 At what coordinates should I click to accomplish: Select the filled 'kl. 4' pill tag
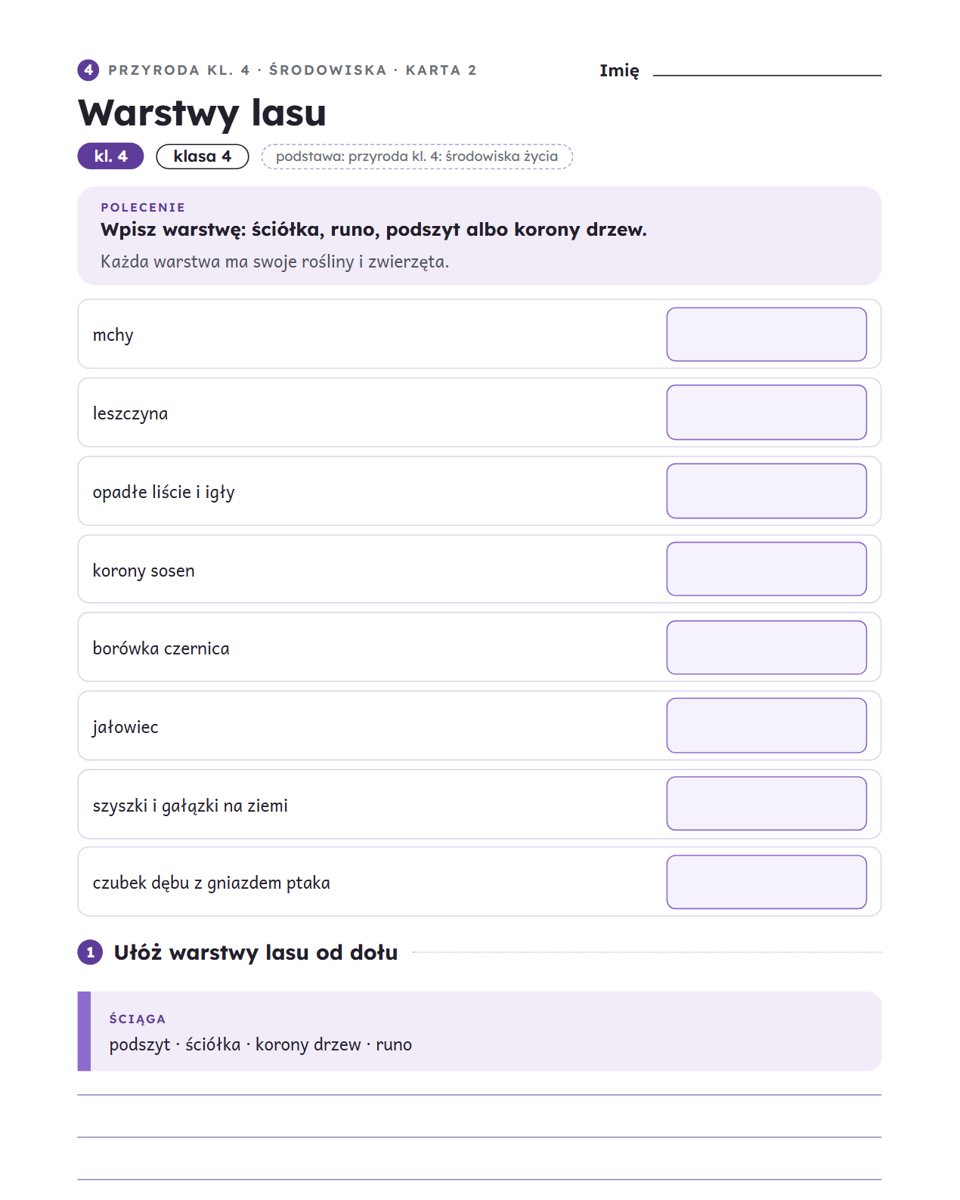(111, 156)
